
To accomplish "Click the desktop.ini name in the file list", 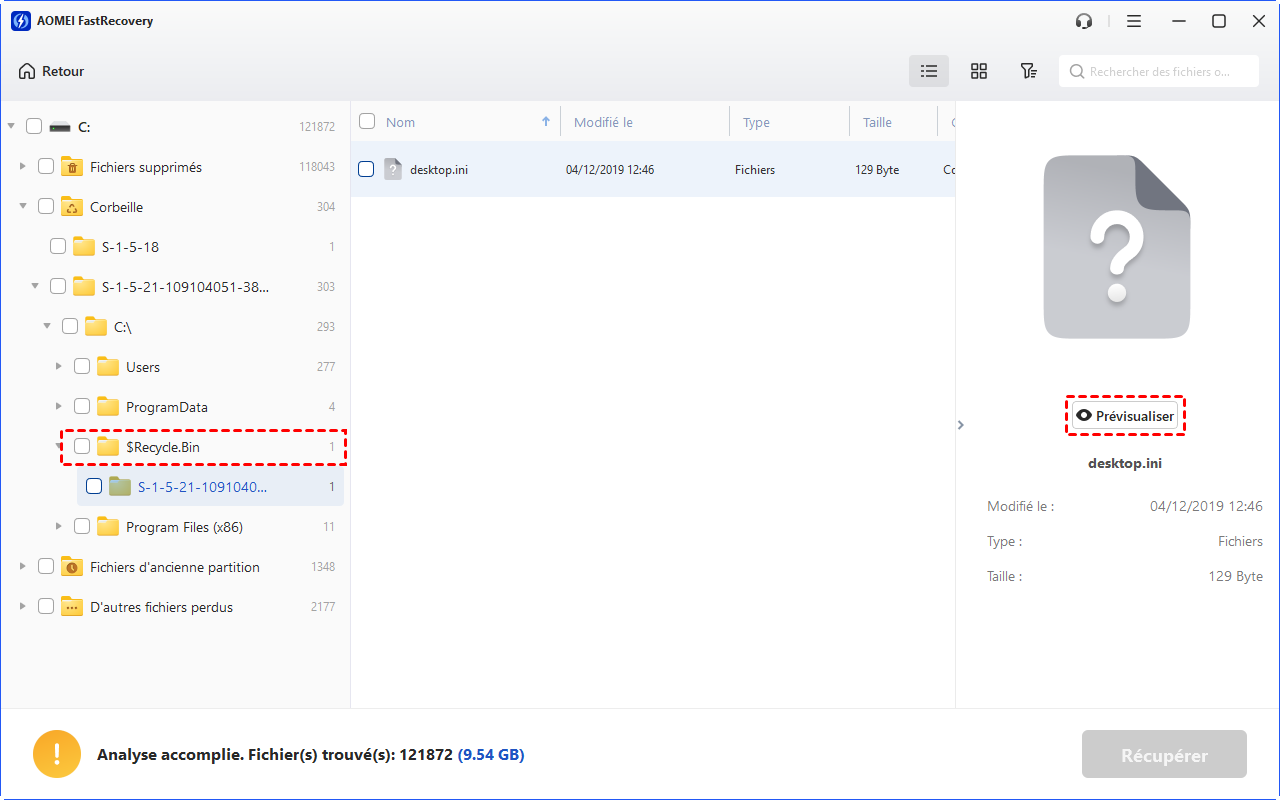I will (439, 170).
